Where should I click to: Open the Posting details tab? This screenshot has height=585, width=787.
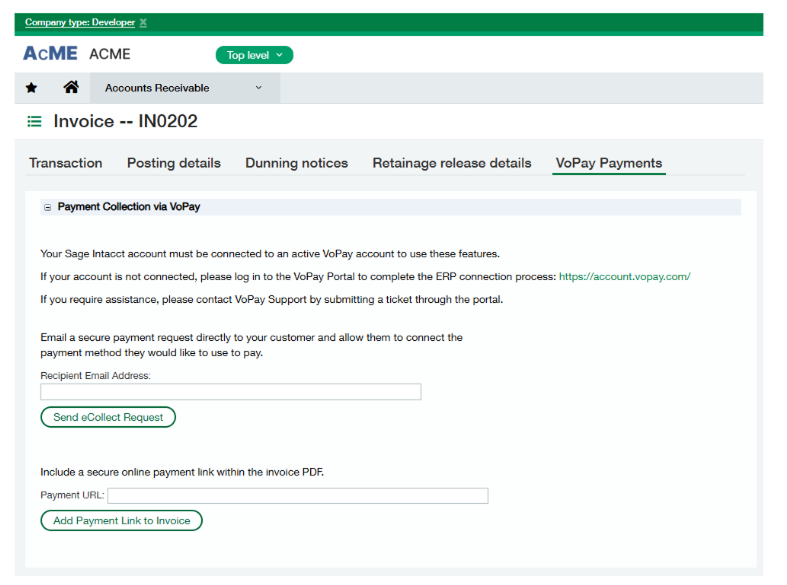click(x=174, y=163)
